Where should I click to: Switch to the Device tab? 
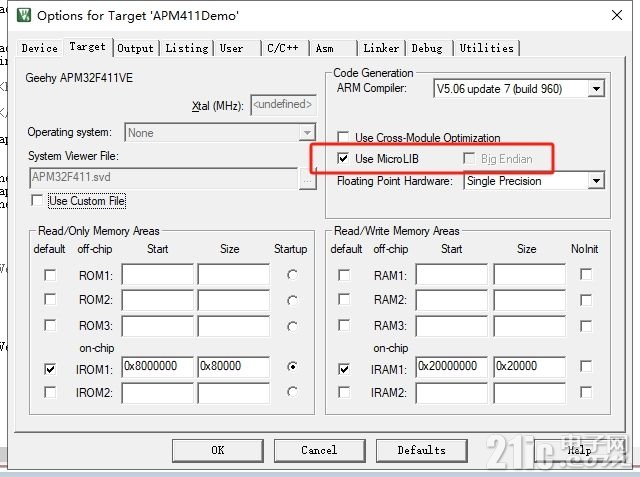tap(40, 48)
